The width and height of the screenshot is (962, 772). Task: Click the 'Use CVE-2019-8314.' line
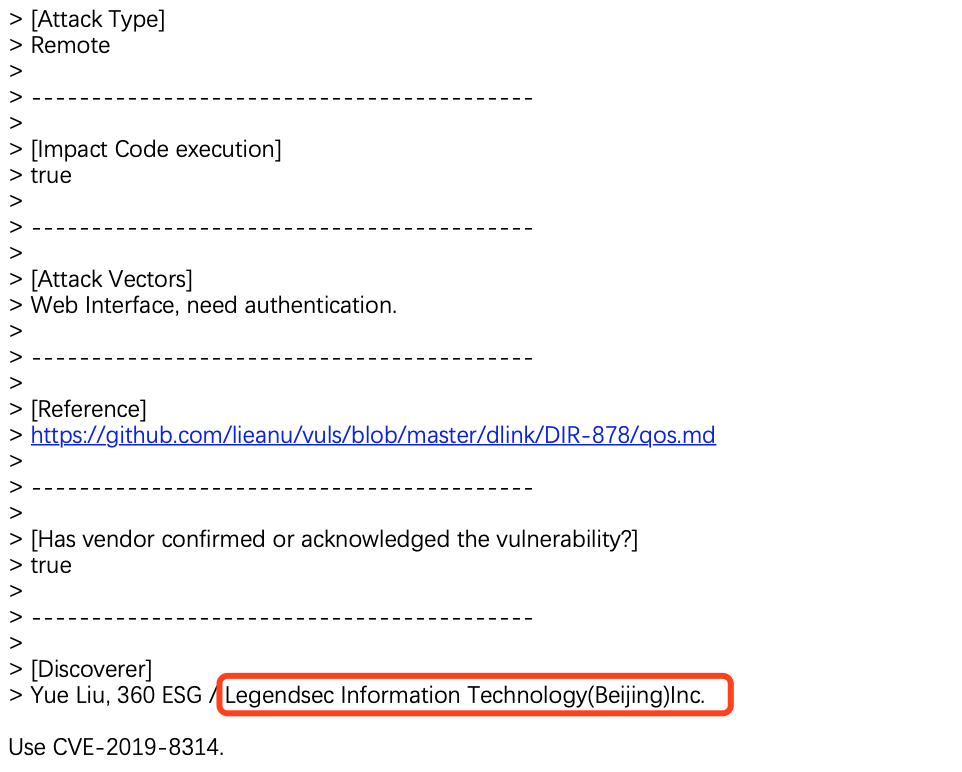coord(116,747)
